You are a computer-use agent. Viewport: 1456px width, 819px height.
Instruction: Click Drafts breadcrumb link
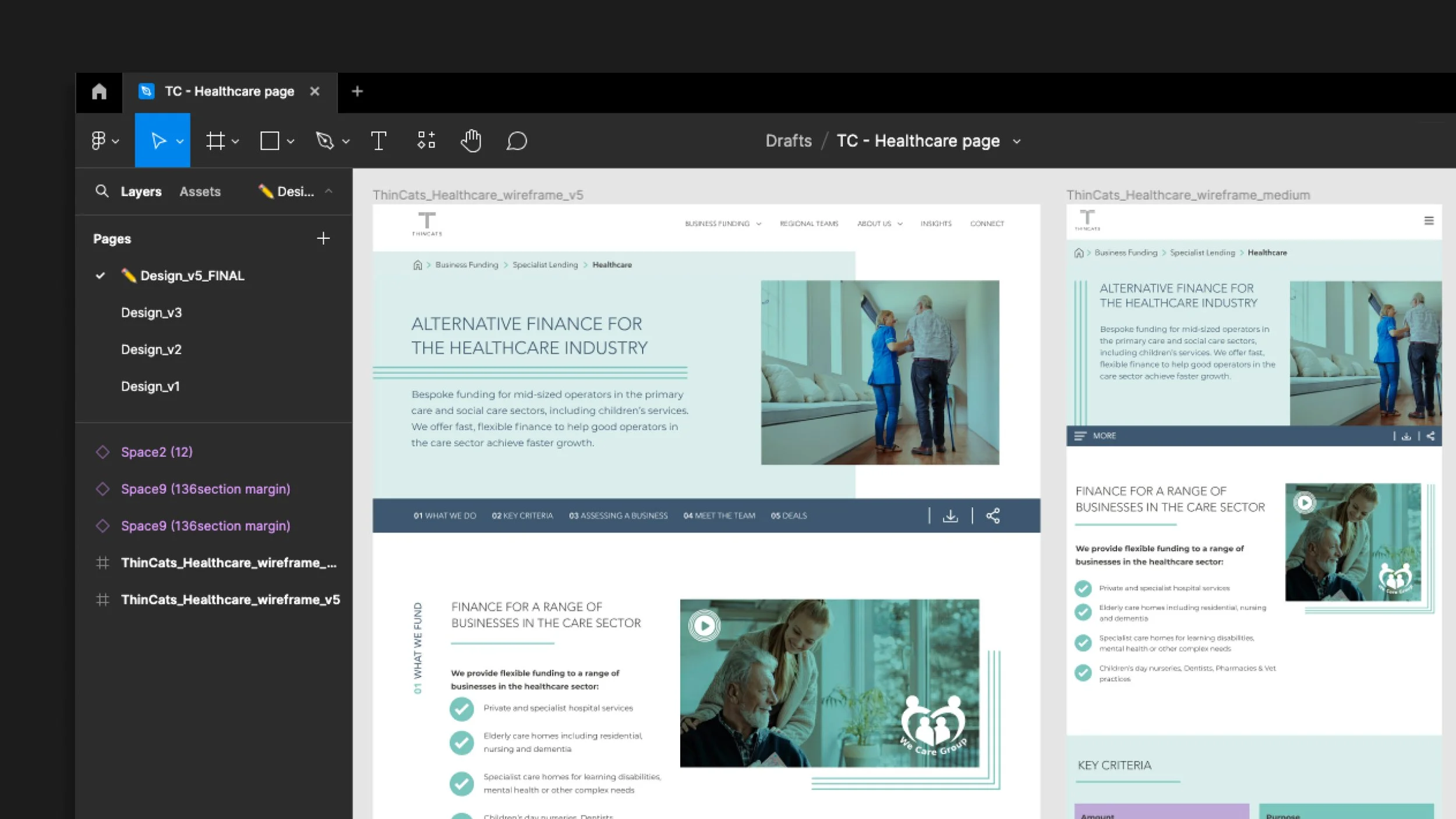pyautogui.click(x=788, y=141)
